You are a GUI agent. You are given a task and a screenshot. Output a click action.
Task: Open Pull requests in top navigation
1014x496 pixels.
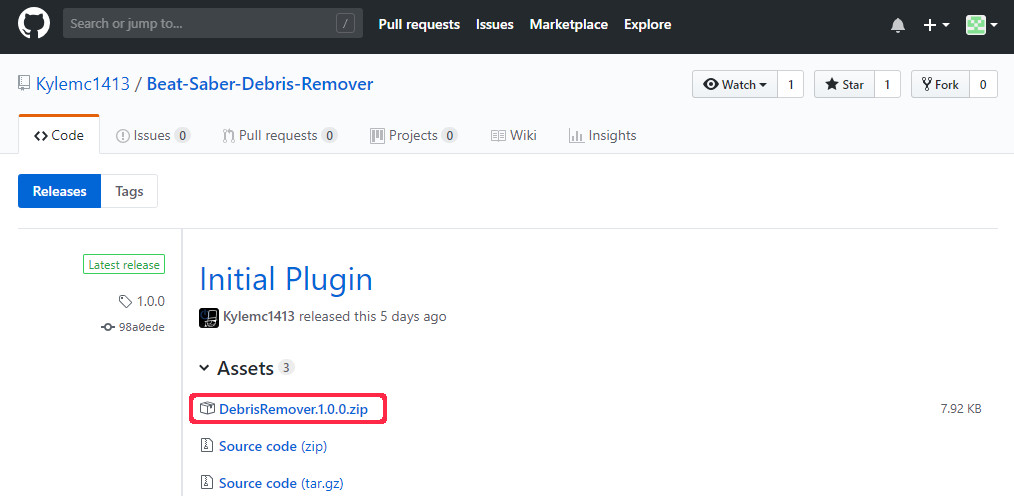point(419,25)
